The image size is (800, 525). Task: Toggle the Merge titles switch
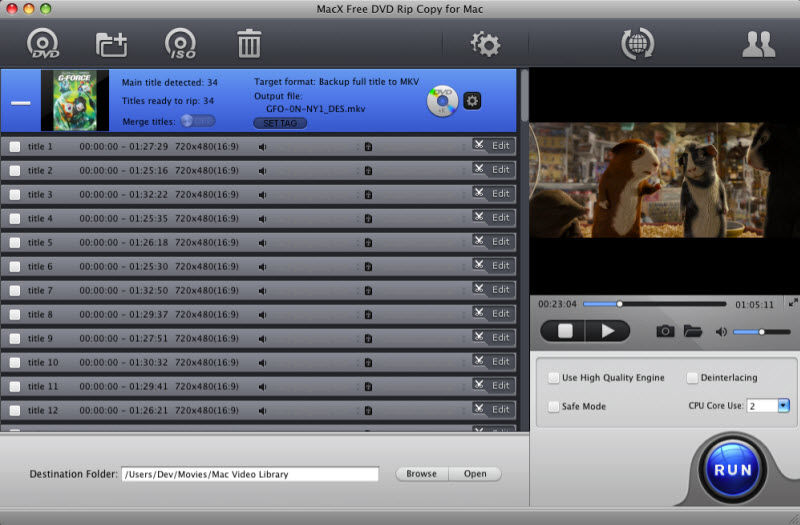click(x=198, y=121)
